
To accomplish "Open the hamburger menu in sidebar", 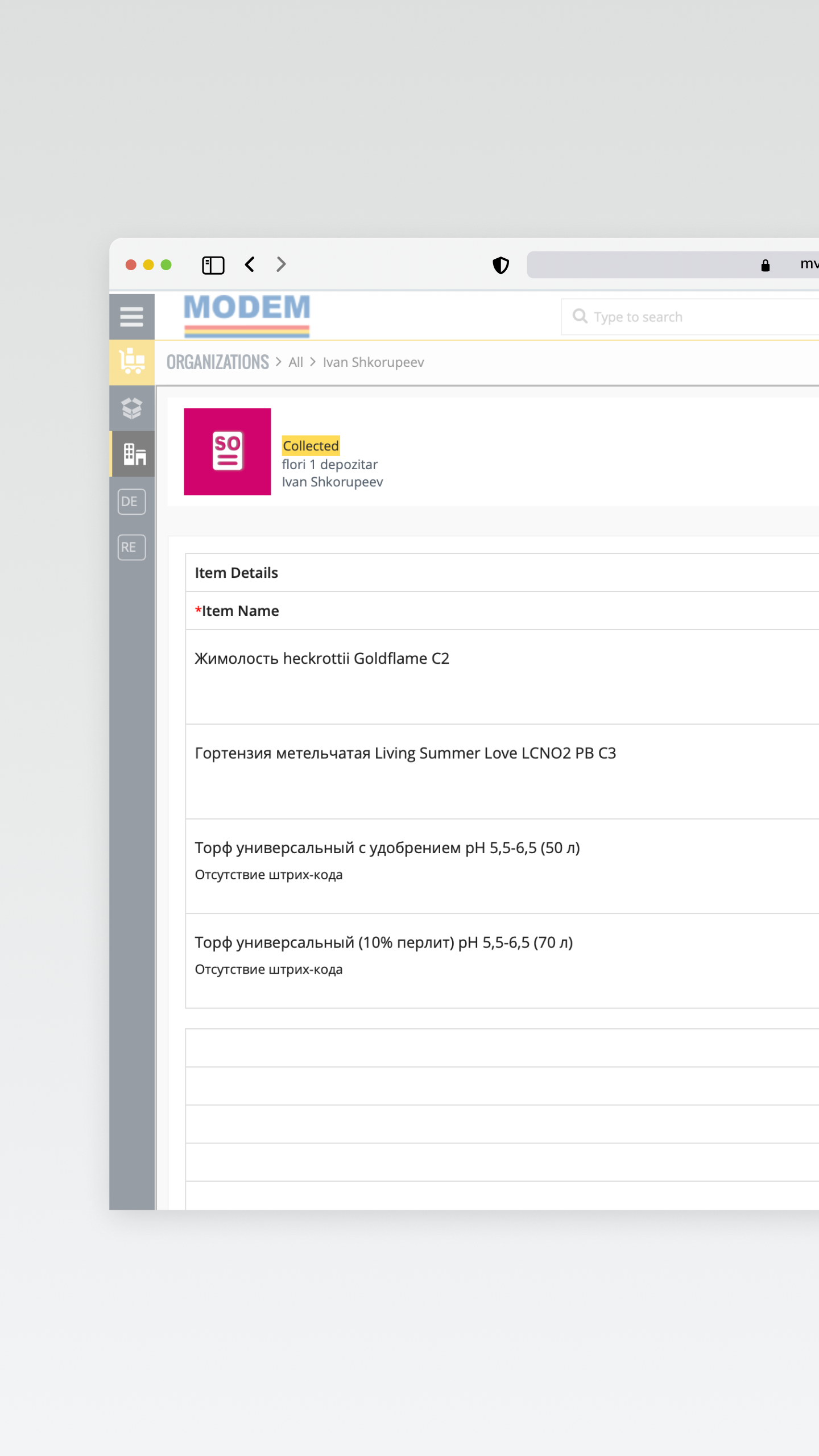I will (x=131, y=317).
